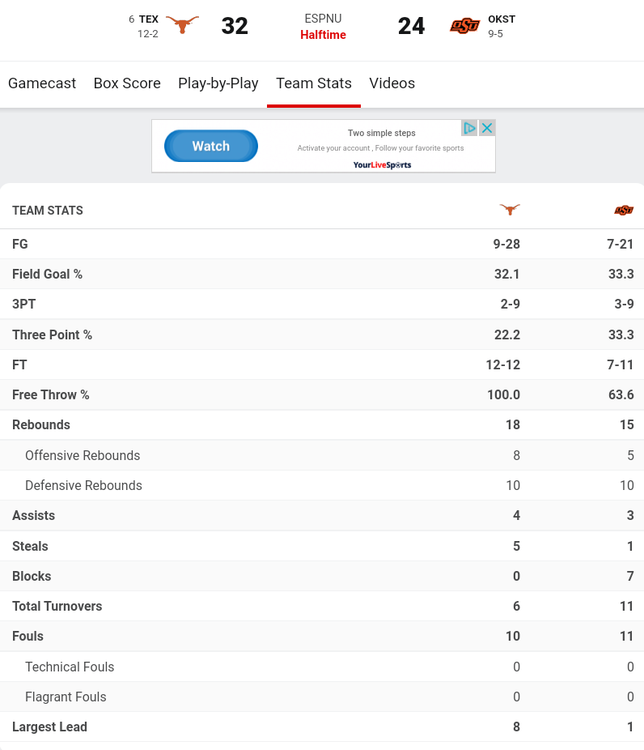Click the TEX team name link

point(148,19)
